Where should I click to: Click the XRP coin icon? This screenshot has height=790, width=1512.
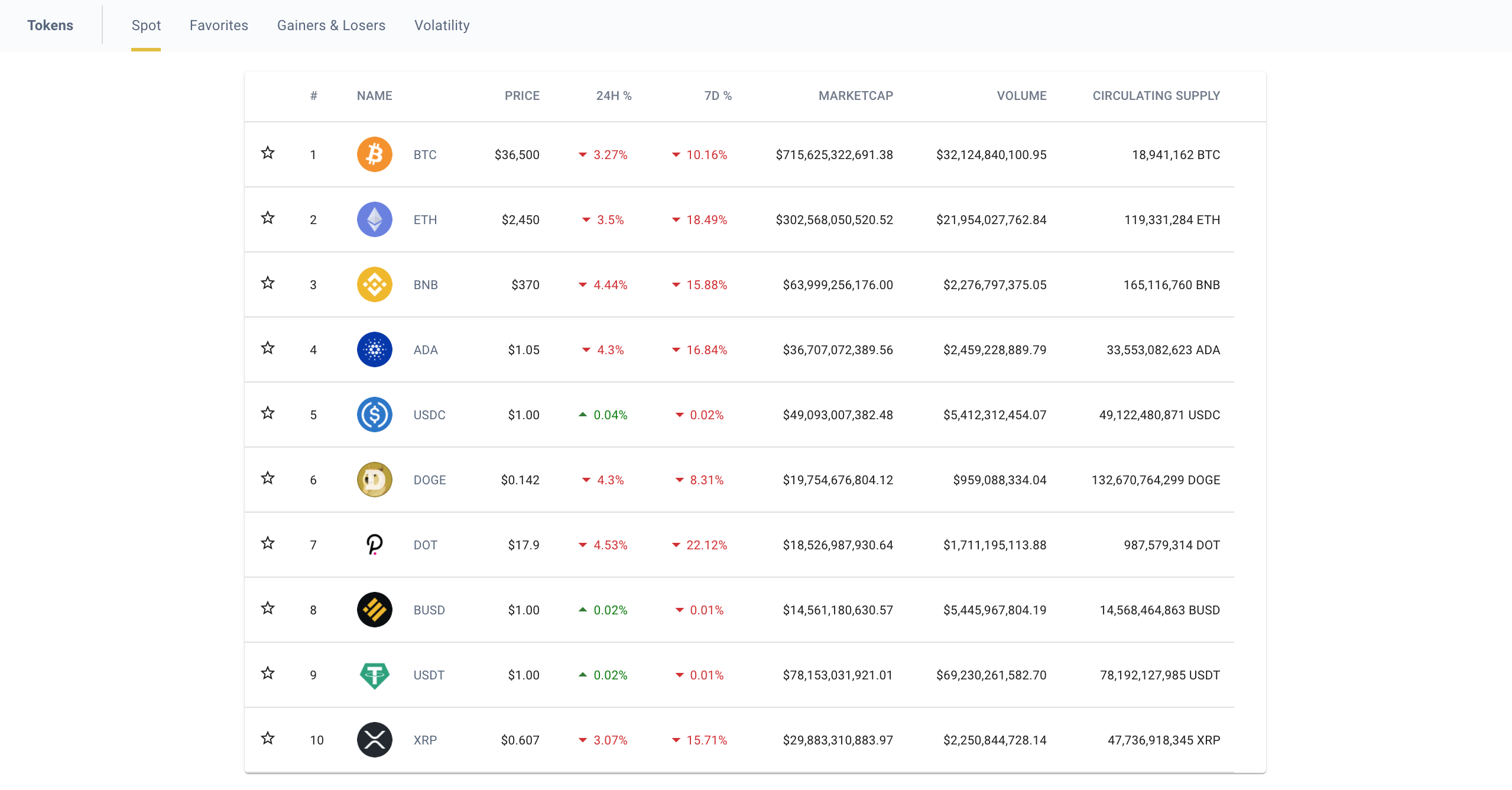374,740
